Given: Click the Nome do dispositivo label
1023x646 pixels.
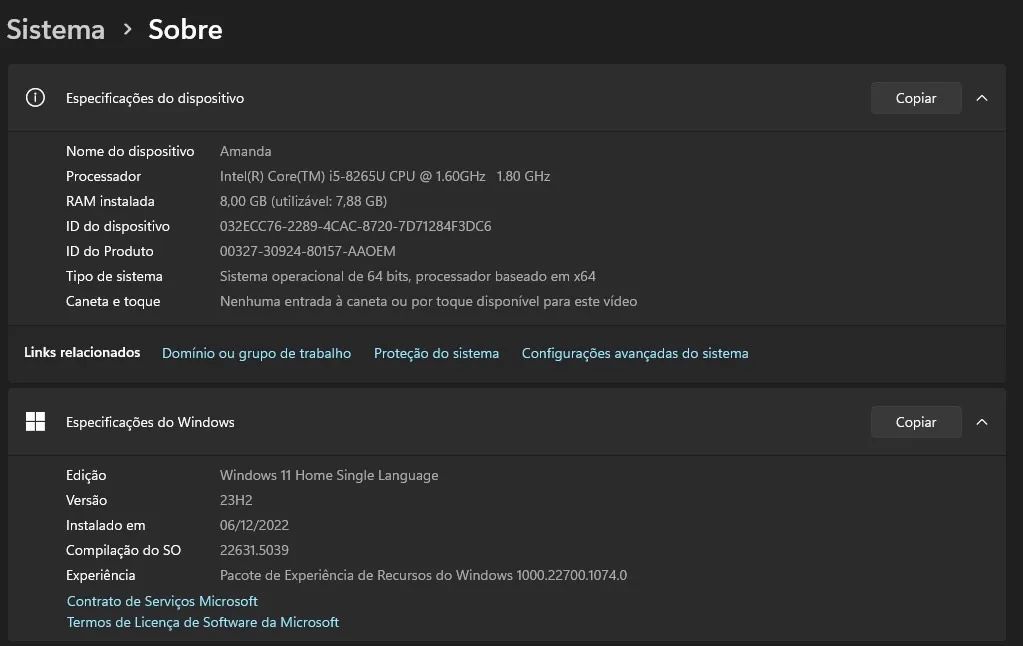Looking at the screenshot, I should 130,151.
